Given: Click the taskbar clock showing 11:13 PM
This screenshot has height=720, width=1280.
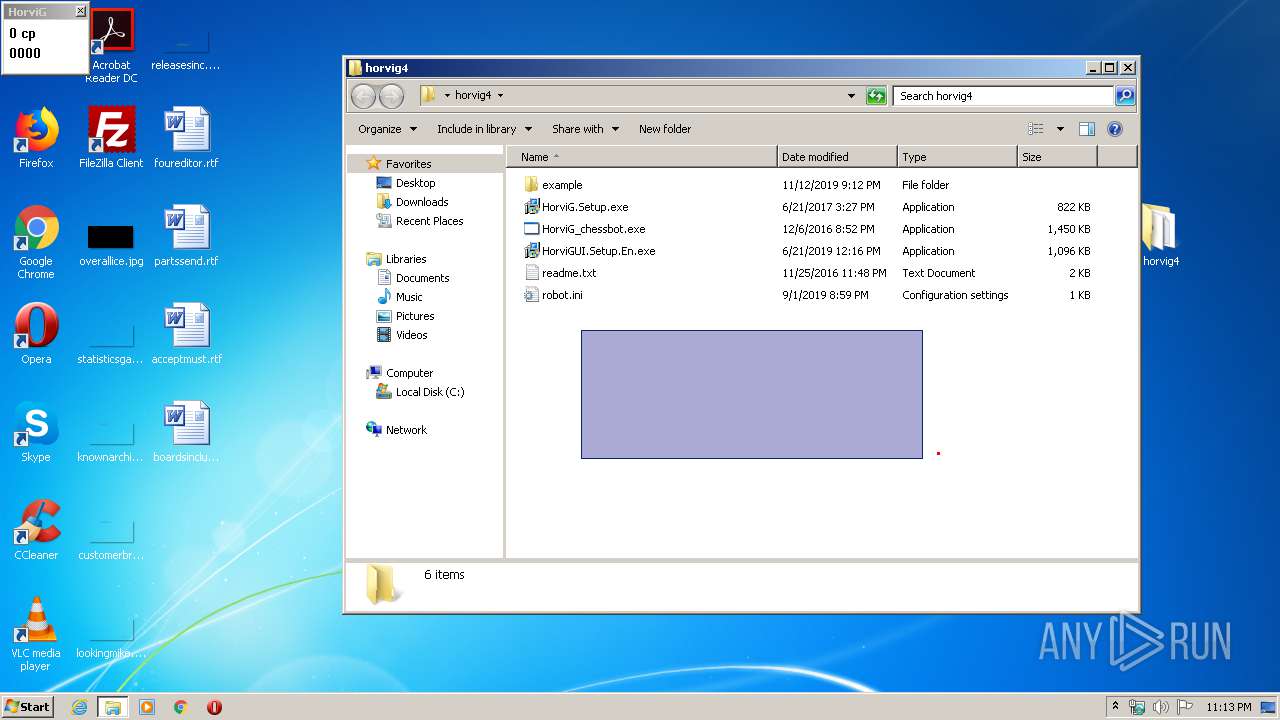Looking at the screenshot, I should click(x=1228, y=707).
